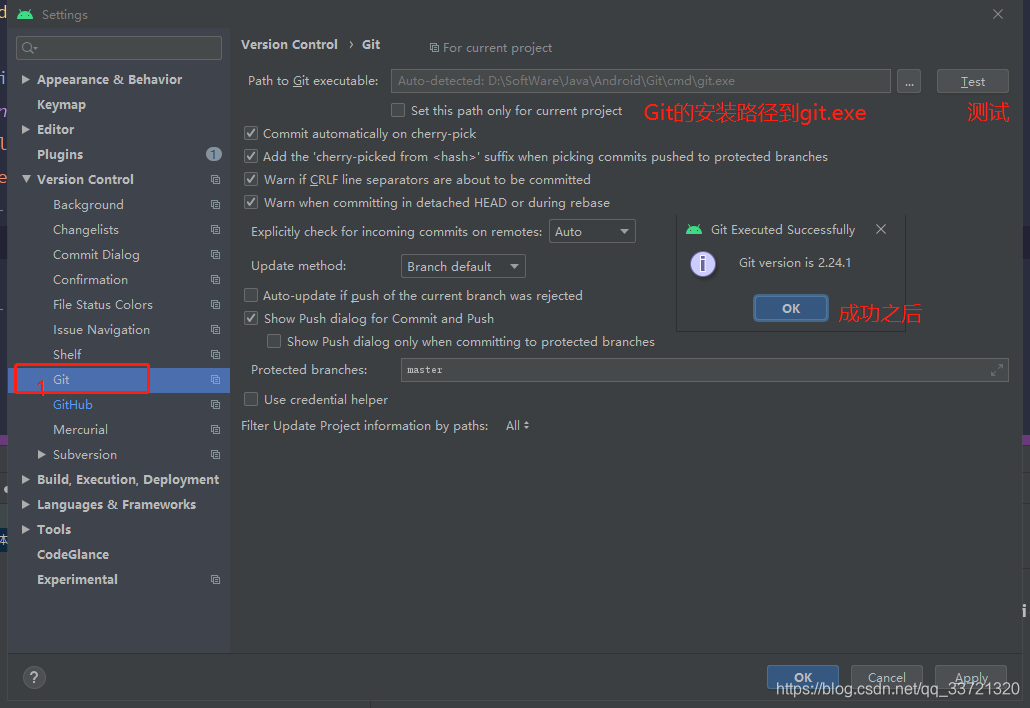Click the Protected branches 'master' field

coord(704,370)
